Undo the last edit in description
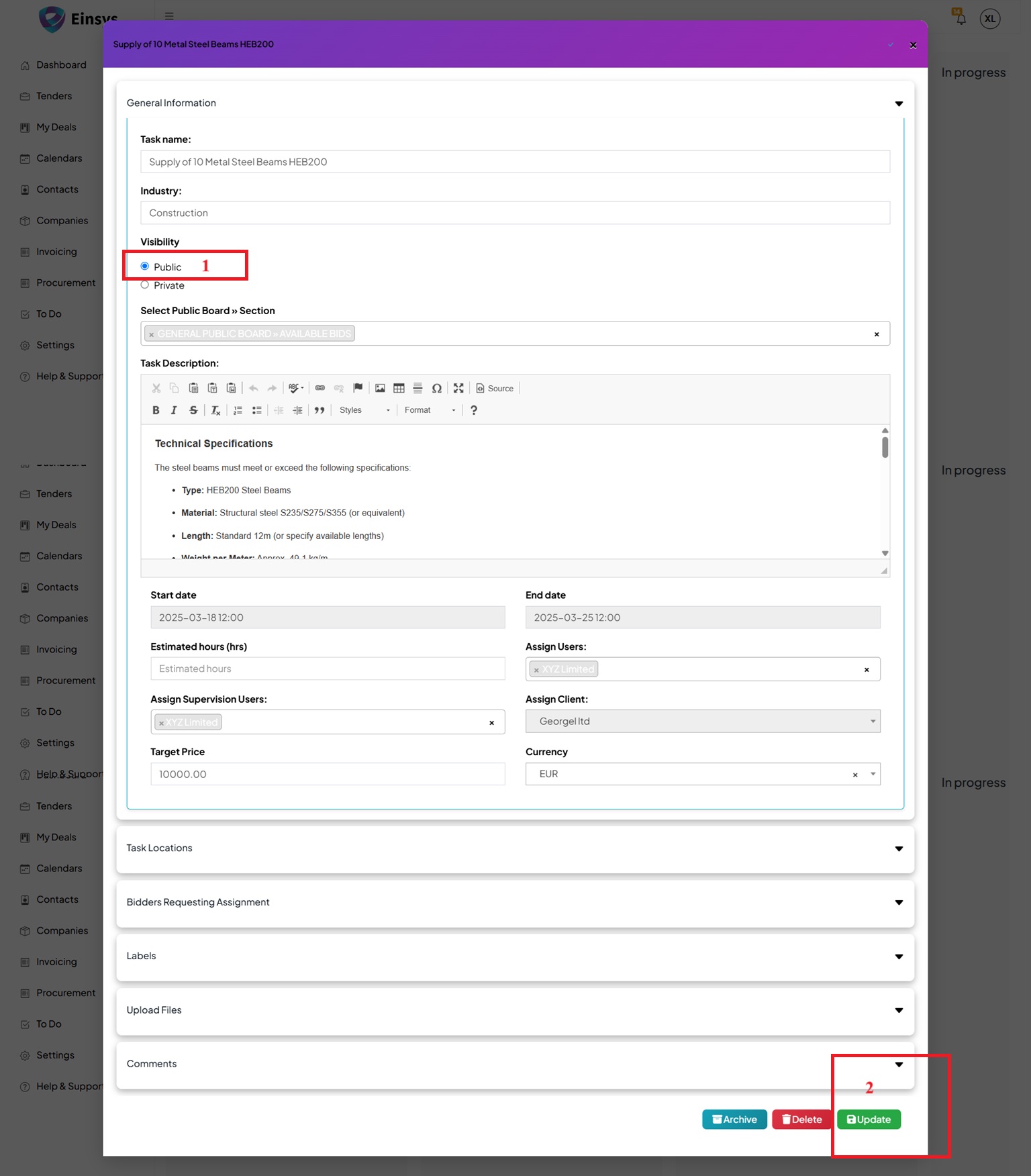The image size is (1031, 1176). (x=253, y=388)
